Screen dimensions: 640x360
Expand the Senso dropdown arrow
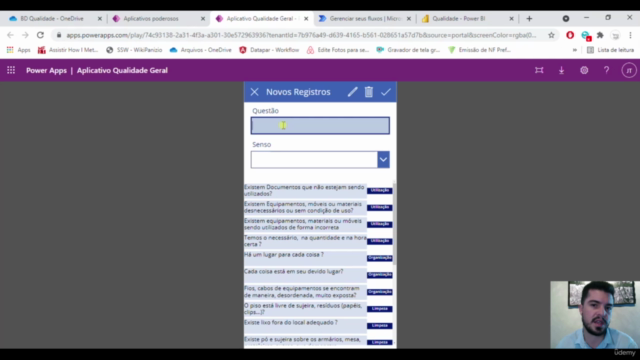point(383,160)
